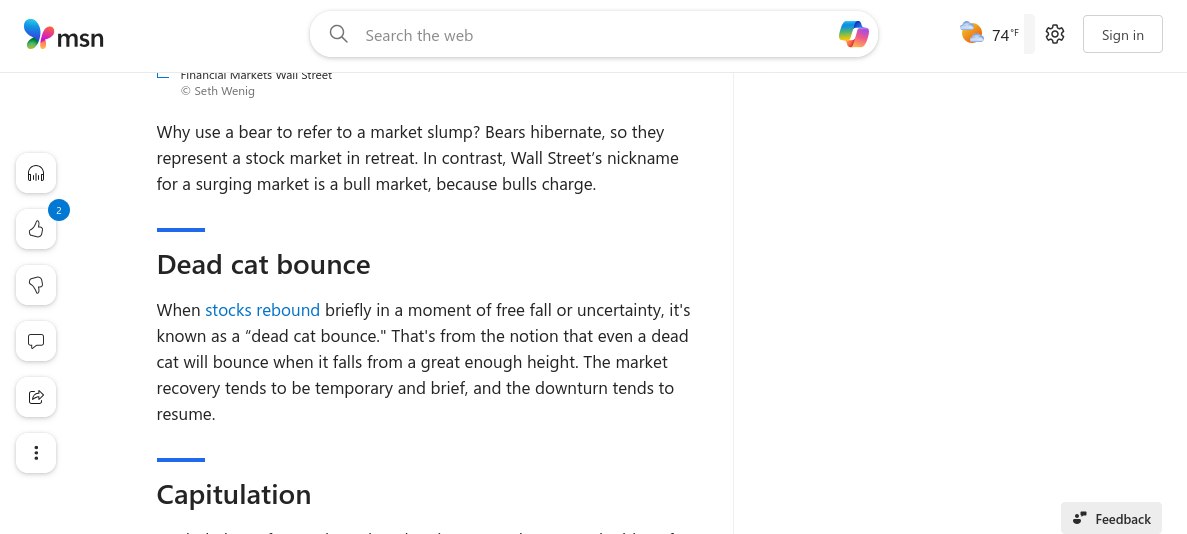This screenshot has width=1187, height=534.
Task: Click the like count badge showing 2
Action: 59,211
